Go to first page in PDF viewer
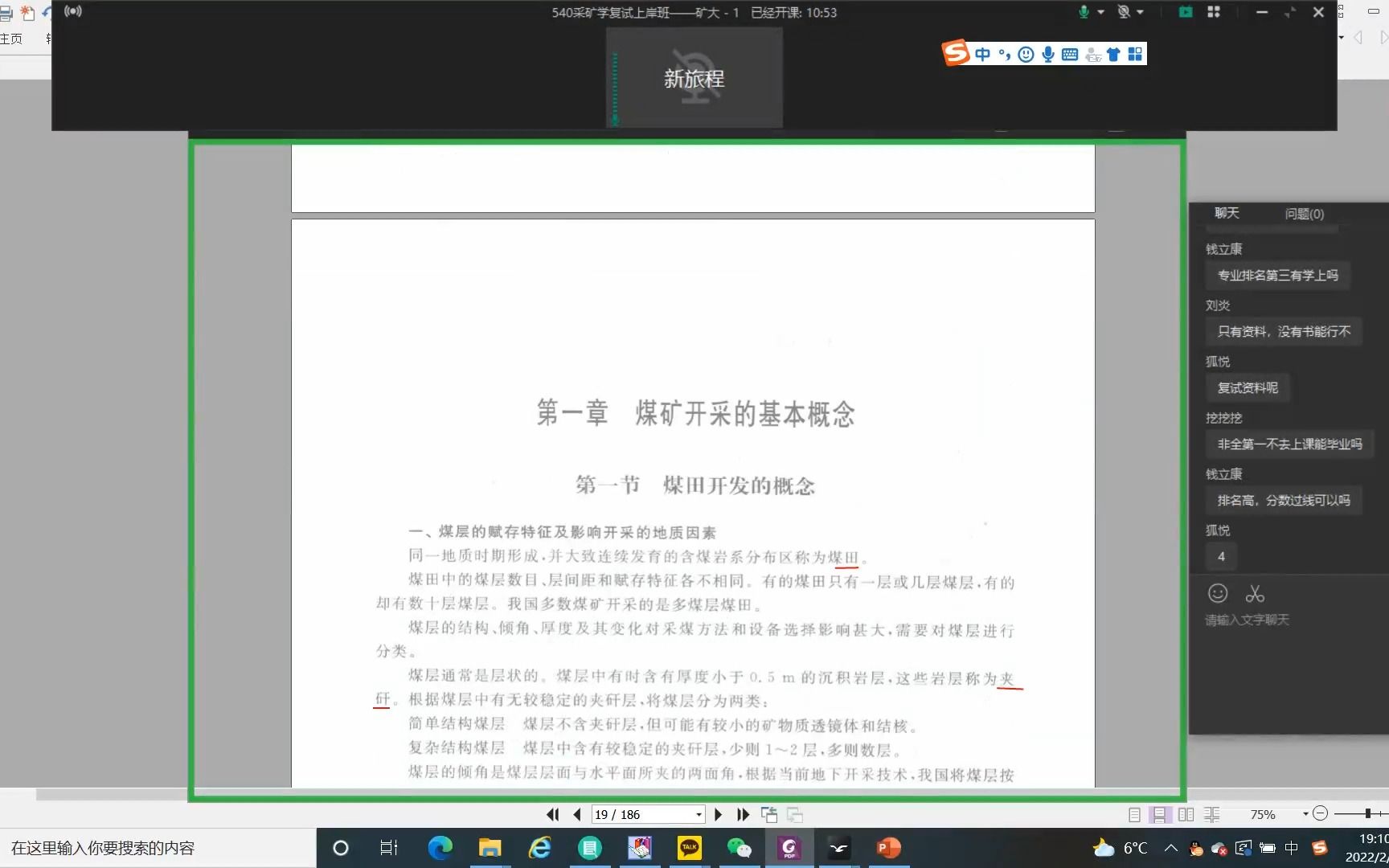This screenshot has width=1389, height=868. tap(552, 814)
